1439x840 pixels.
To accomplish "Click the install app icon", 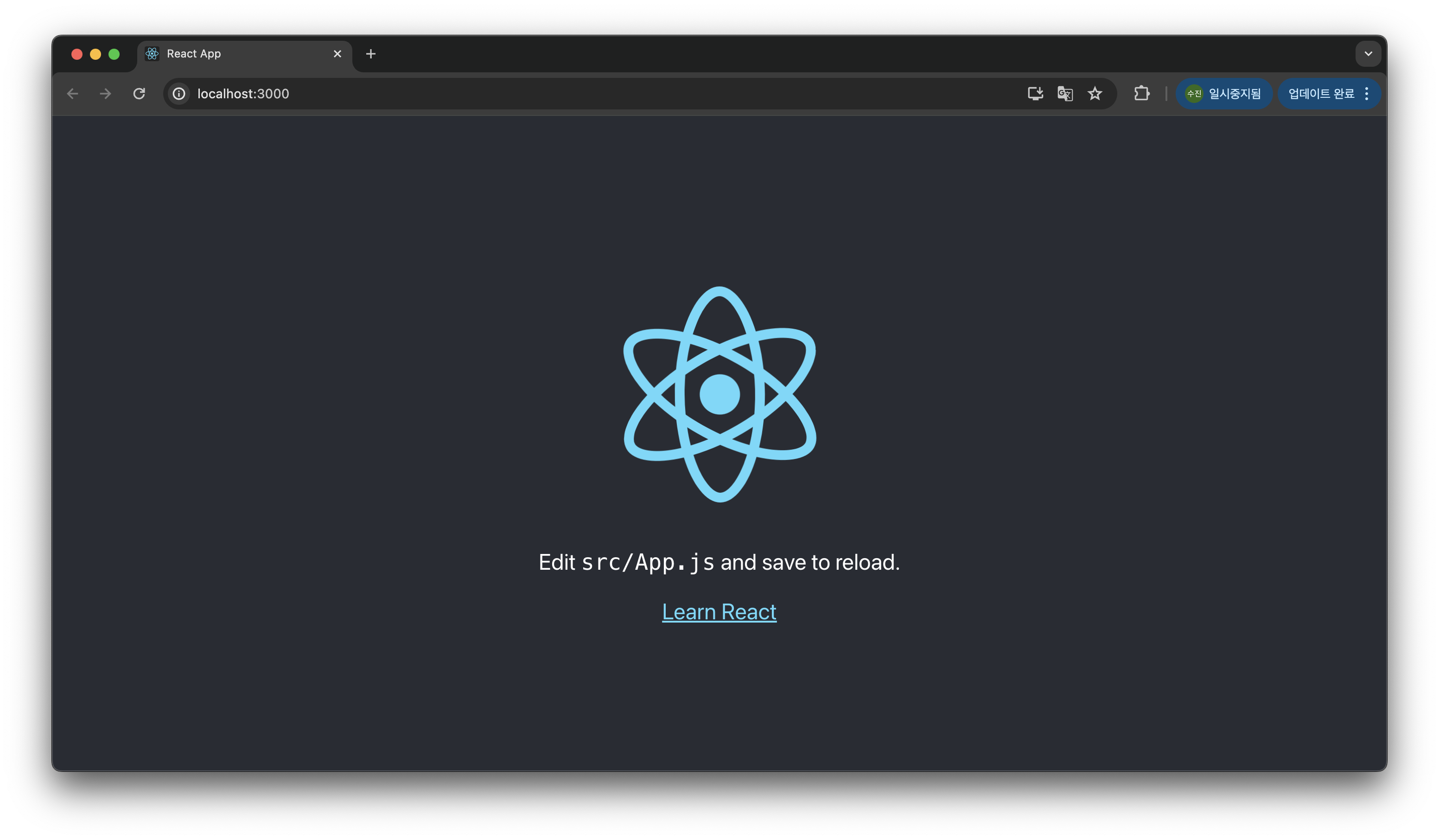I will pyautogui.click(x=1035, y=94).
